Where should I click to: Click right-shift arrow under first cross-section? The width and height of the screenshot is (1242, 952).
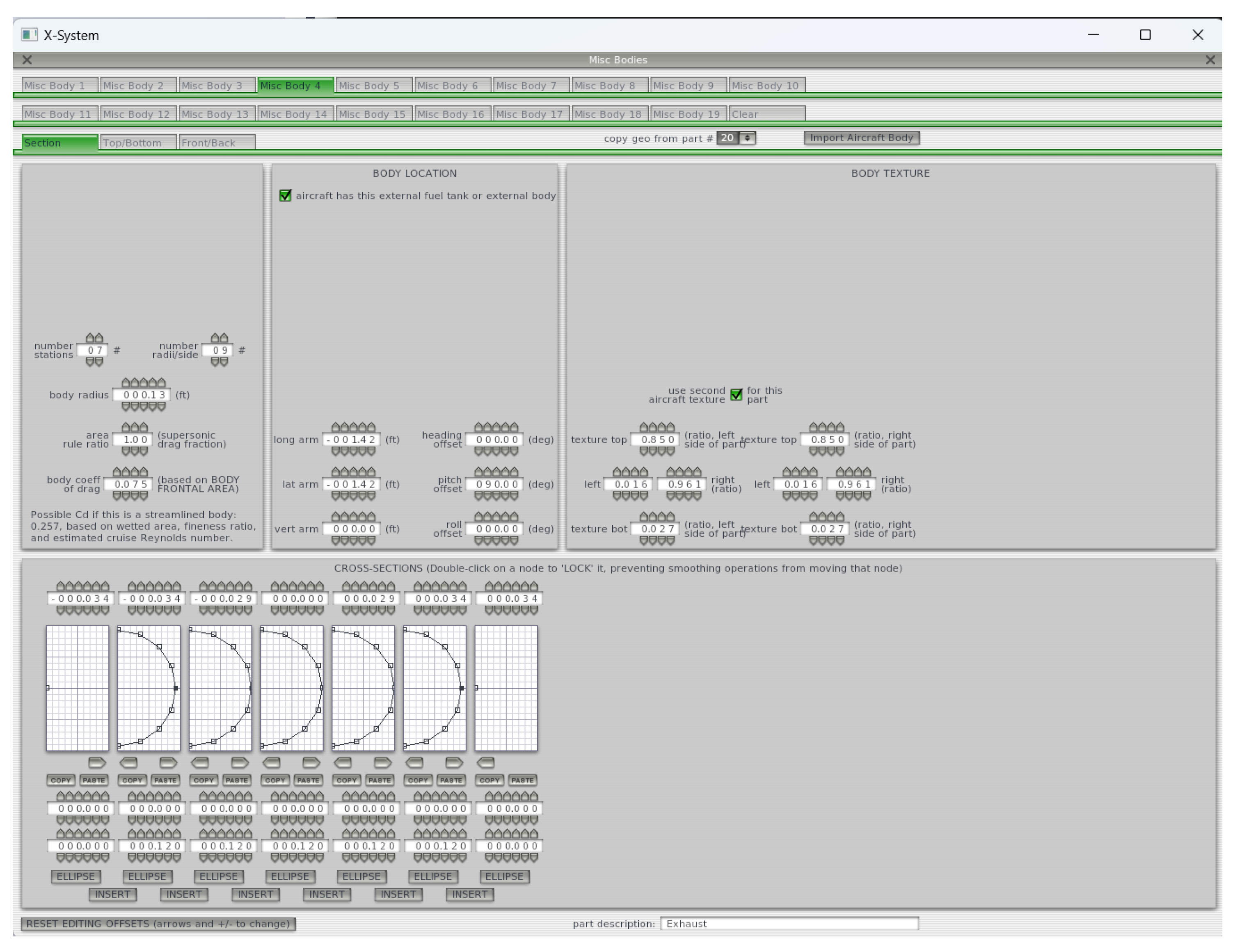click(97, 762)
